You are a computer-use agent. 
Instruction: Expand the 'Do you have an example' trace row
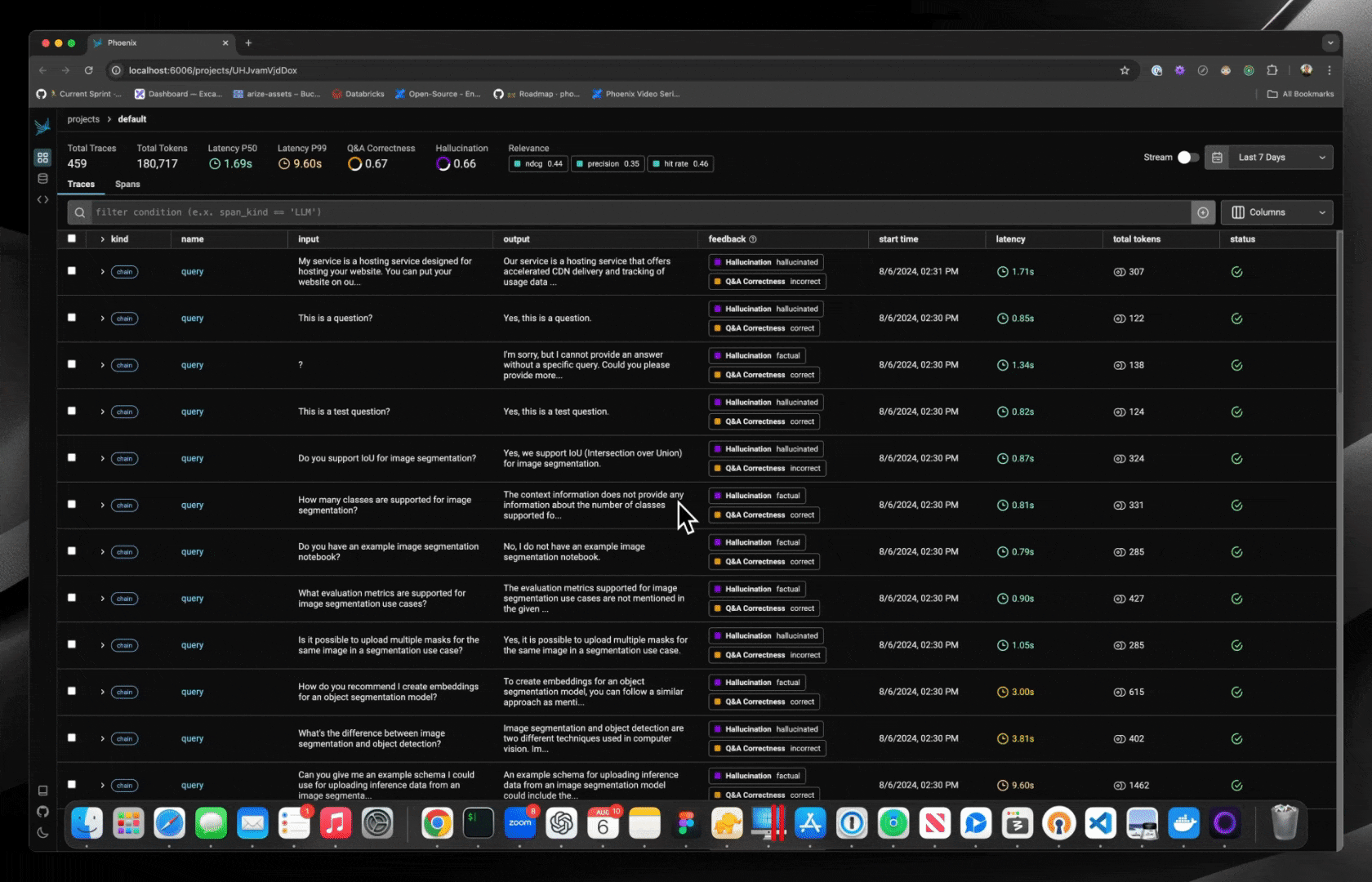tap(102, 552)
